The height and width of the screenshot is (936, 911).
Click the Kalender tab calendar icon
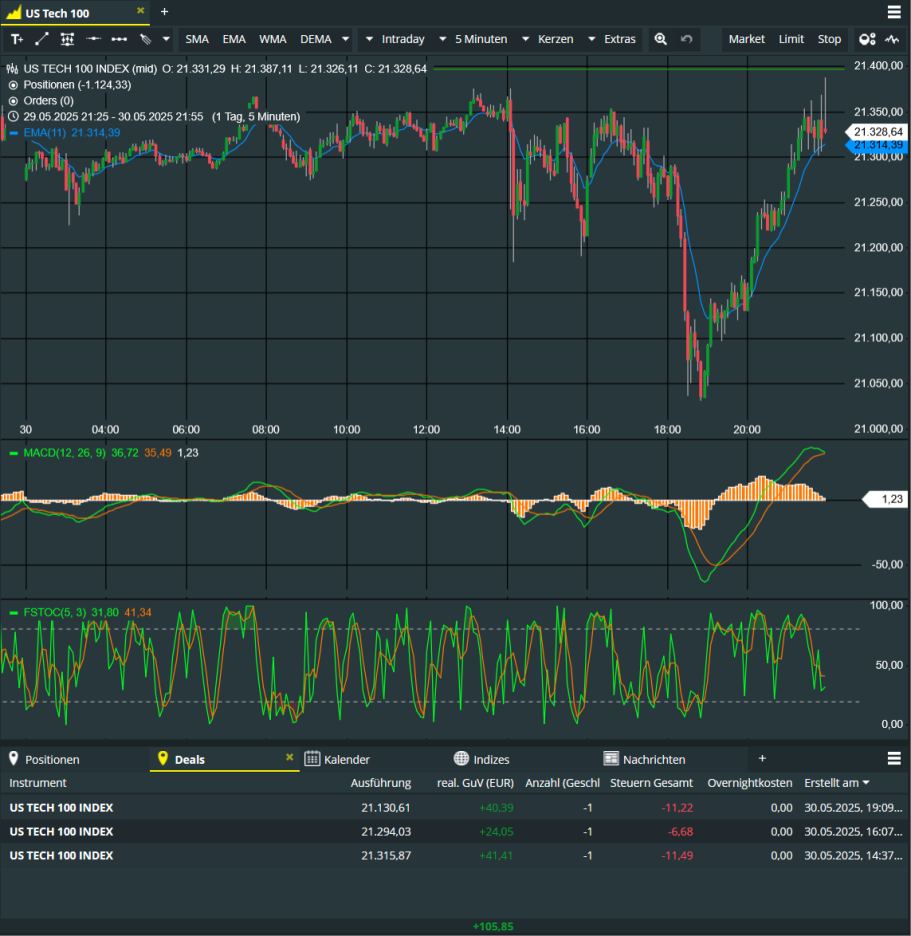pos(312,758)
